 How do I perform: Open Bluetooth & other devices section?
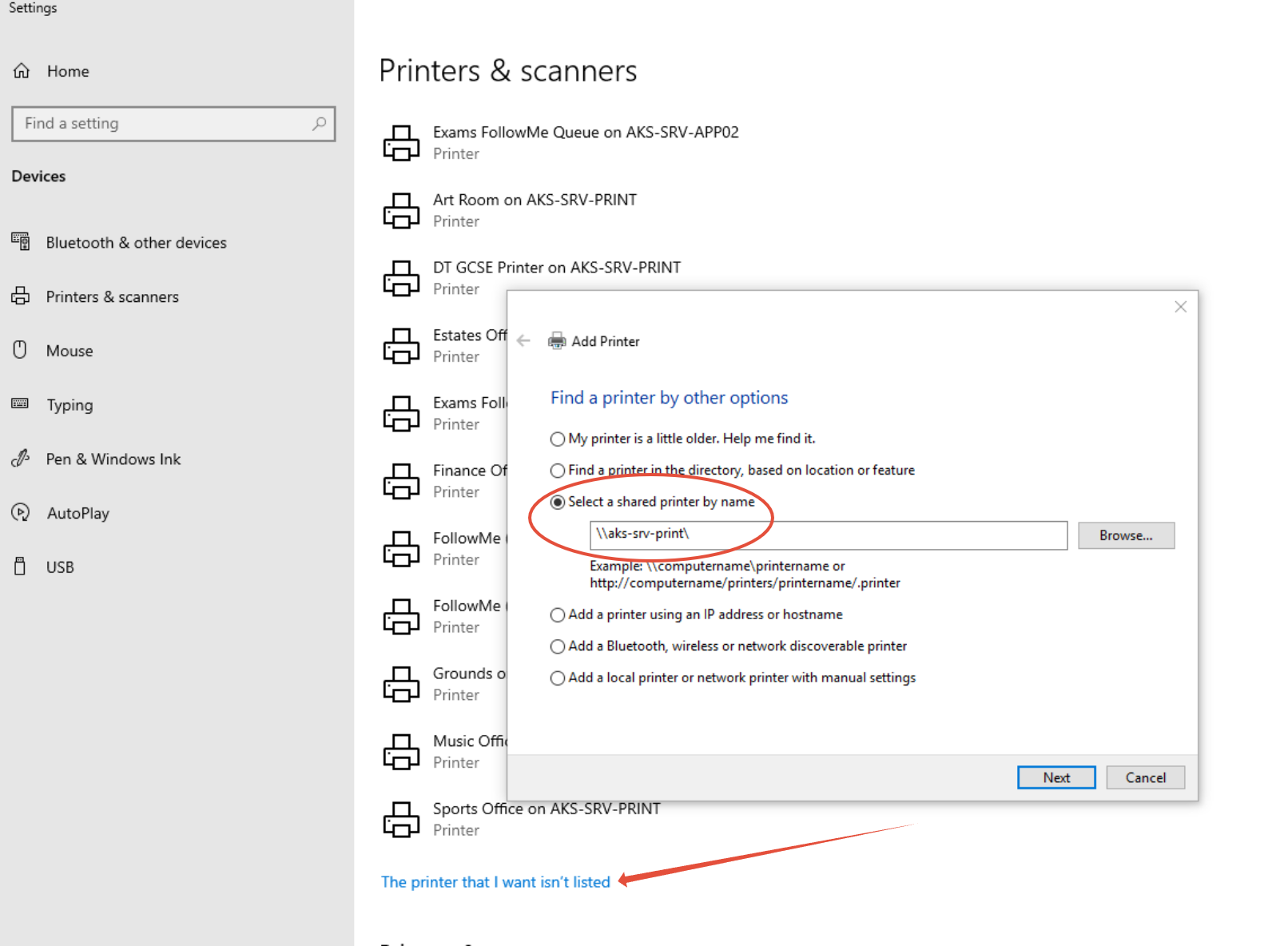(x=136, y=242)
